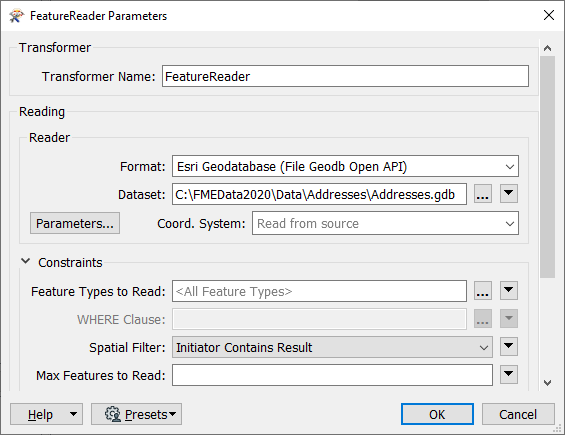Click the Presets gear icon button

click(x=136, y=414)
